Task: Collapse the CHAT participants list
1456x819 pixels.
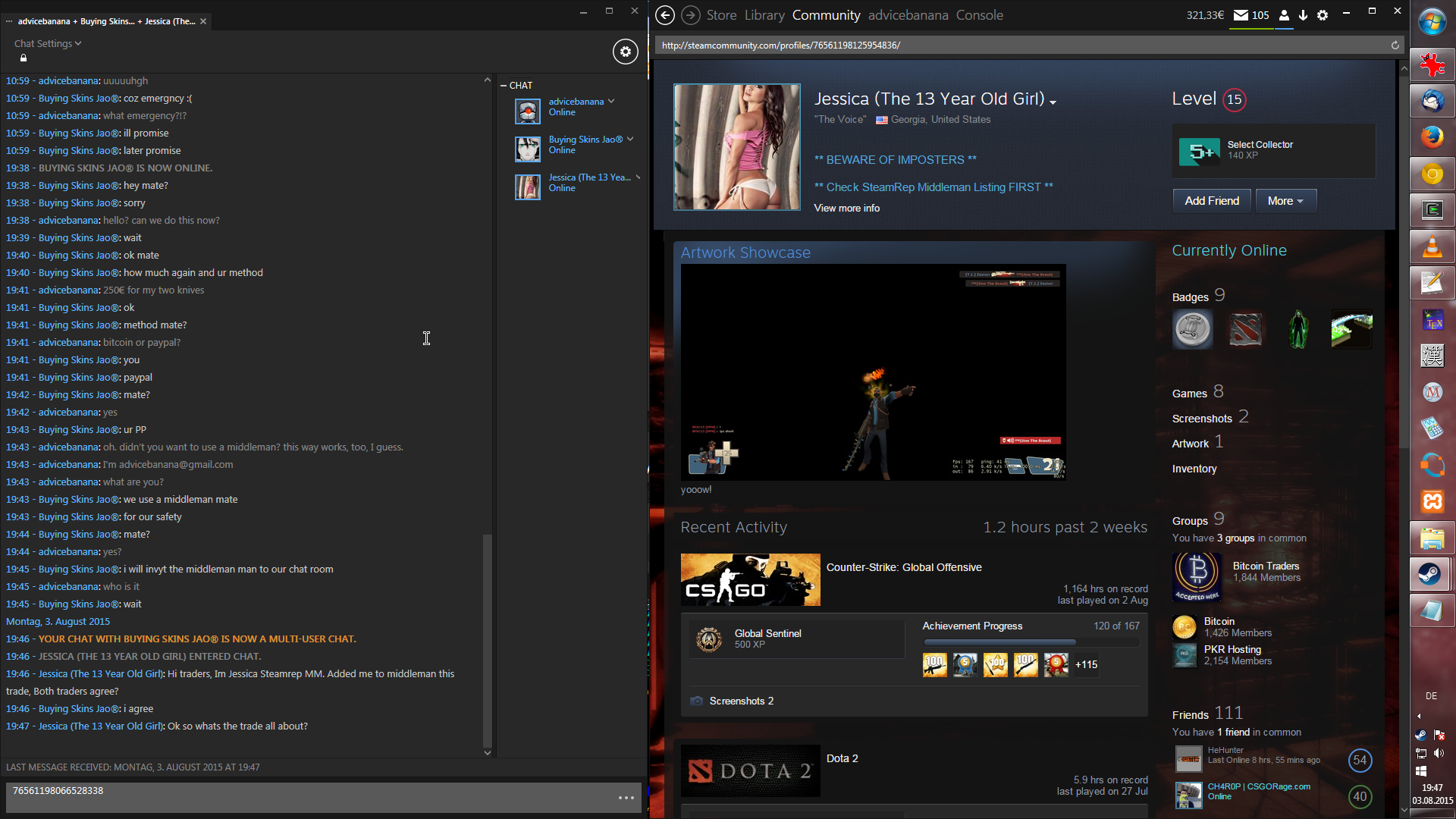Action: pyautogui.click(x=504, y=86)
